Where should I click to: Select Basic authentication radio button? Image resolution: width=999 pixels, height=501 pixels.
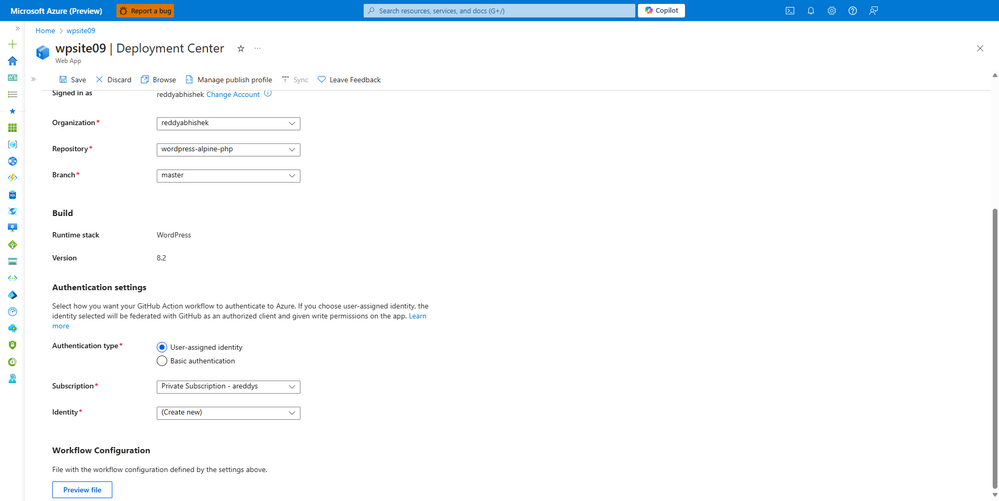click(x=162, y=361)
